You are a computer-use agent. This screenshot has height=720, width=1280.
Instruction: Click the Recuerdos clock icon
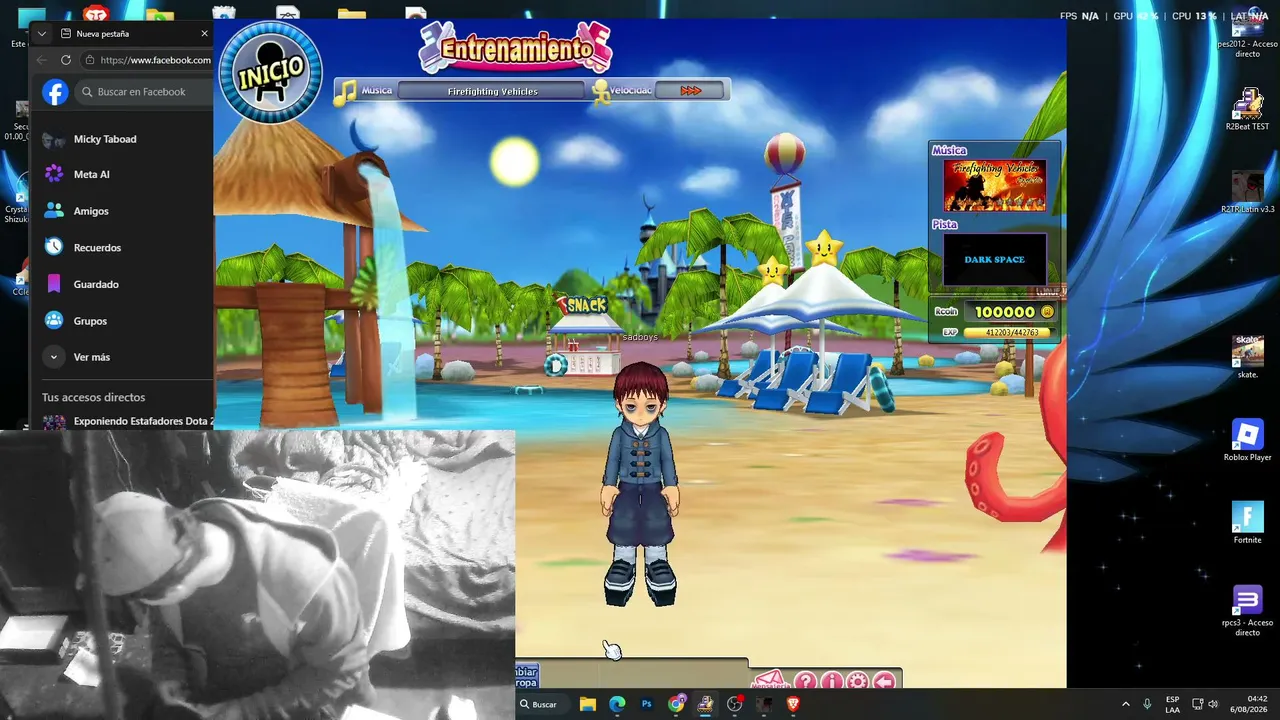point(54,247)
